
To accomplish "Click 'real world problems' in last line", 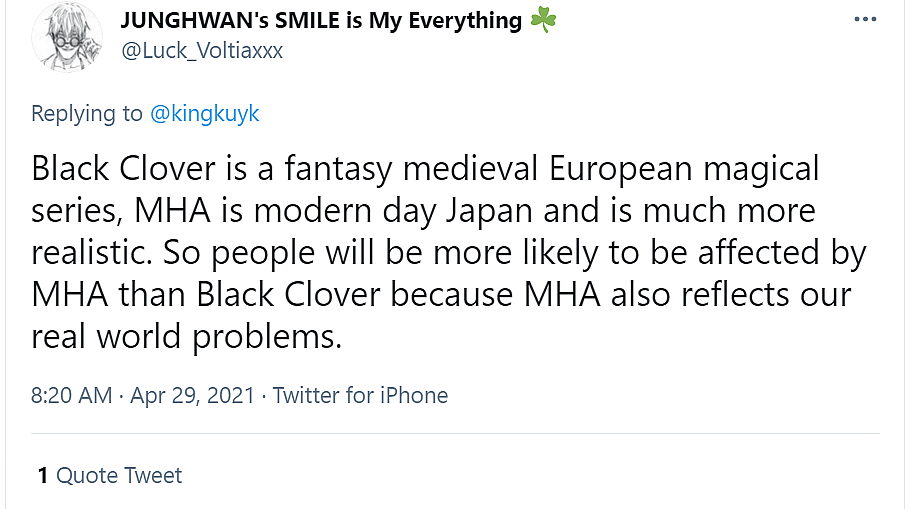I will [186, 337].
